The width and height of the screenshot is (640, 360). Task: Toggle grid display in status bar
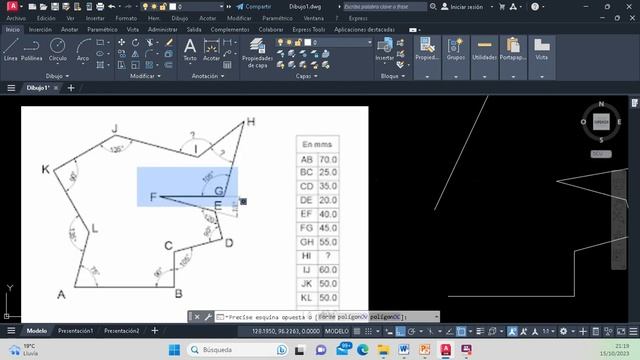click(357, 331)
